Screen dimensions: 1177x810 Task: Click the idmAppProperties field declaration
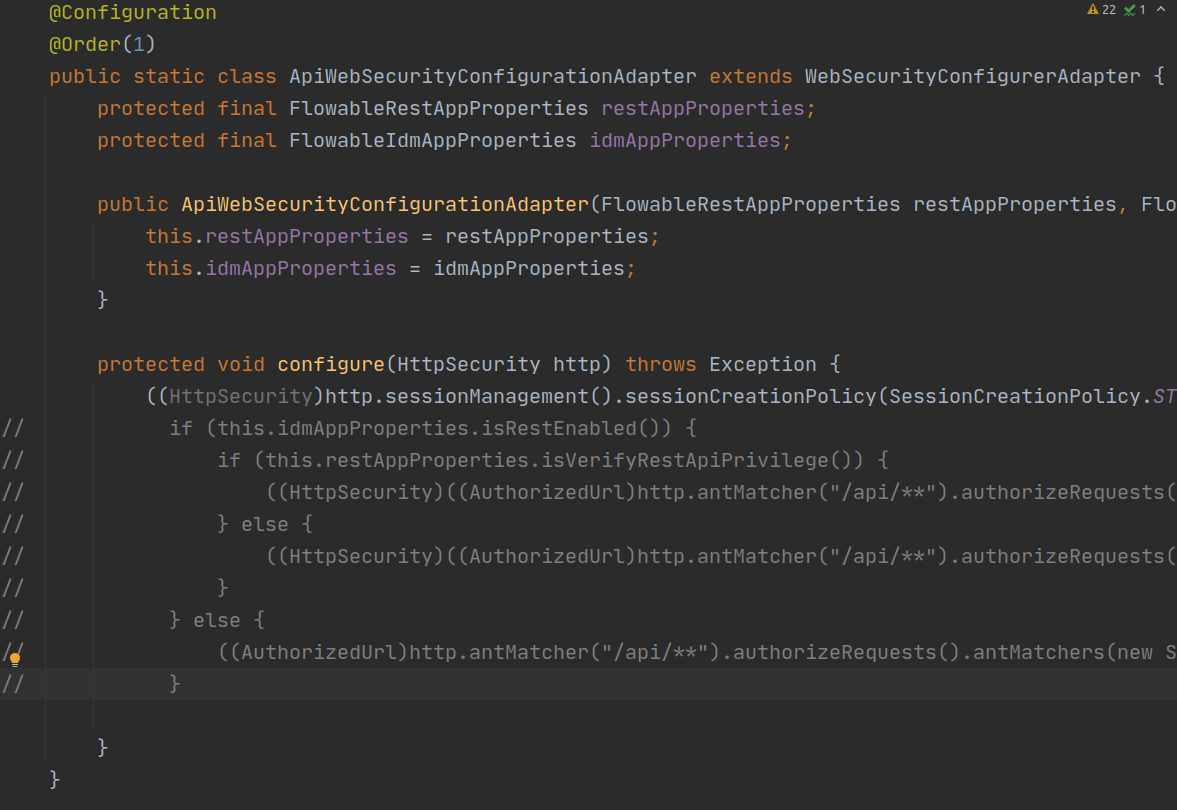tap(686, 139)
